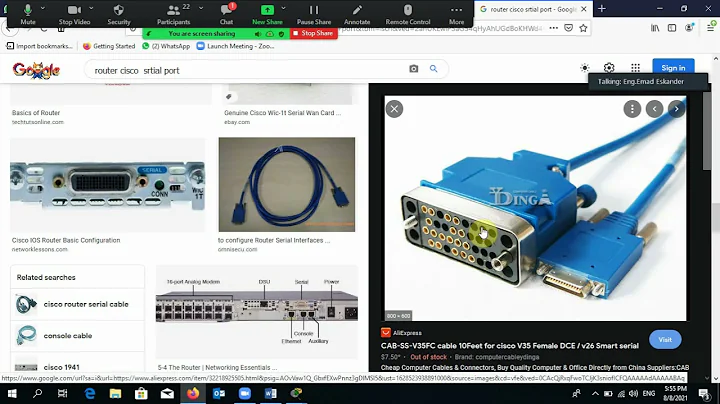Viewport: 720px width, 404px height.
Task: Open taskbar search
Action: (x=38, y=393)
